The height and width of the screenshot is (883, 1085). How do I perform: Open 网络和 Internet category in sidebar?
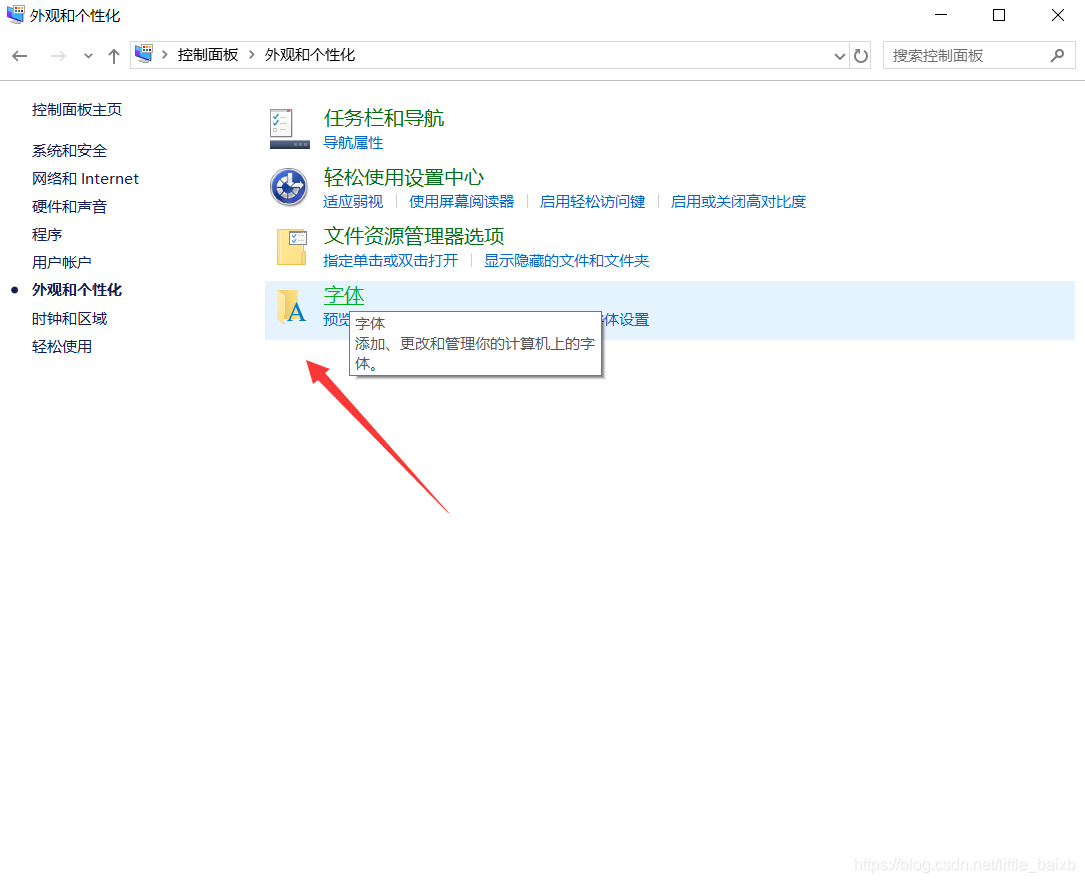pyautogui.click(x=85, y=179)
